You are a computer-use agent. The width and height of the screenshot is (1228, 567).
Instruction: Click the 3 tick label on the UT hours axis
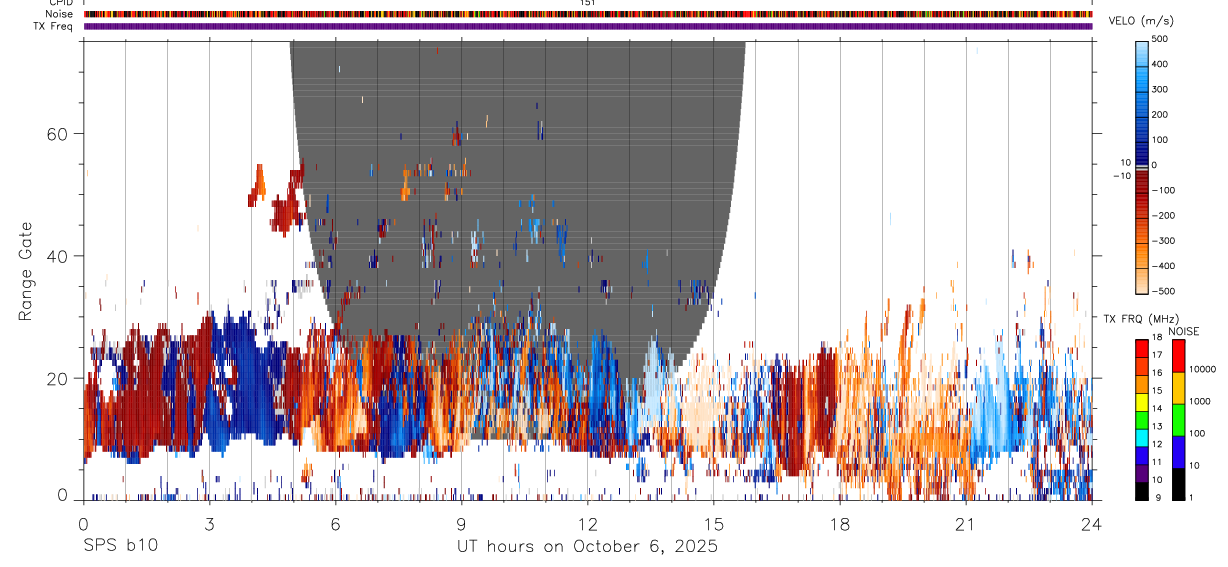coord(209,523)
